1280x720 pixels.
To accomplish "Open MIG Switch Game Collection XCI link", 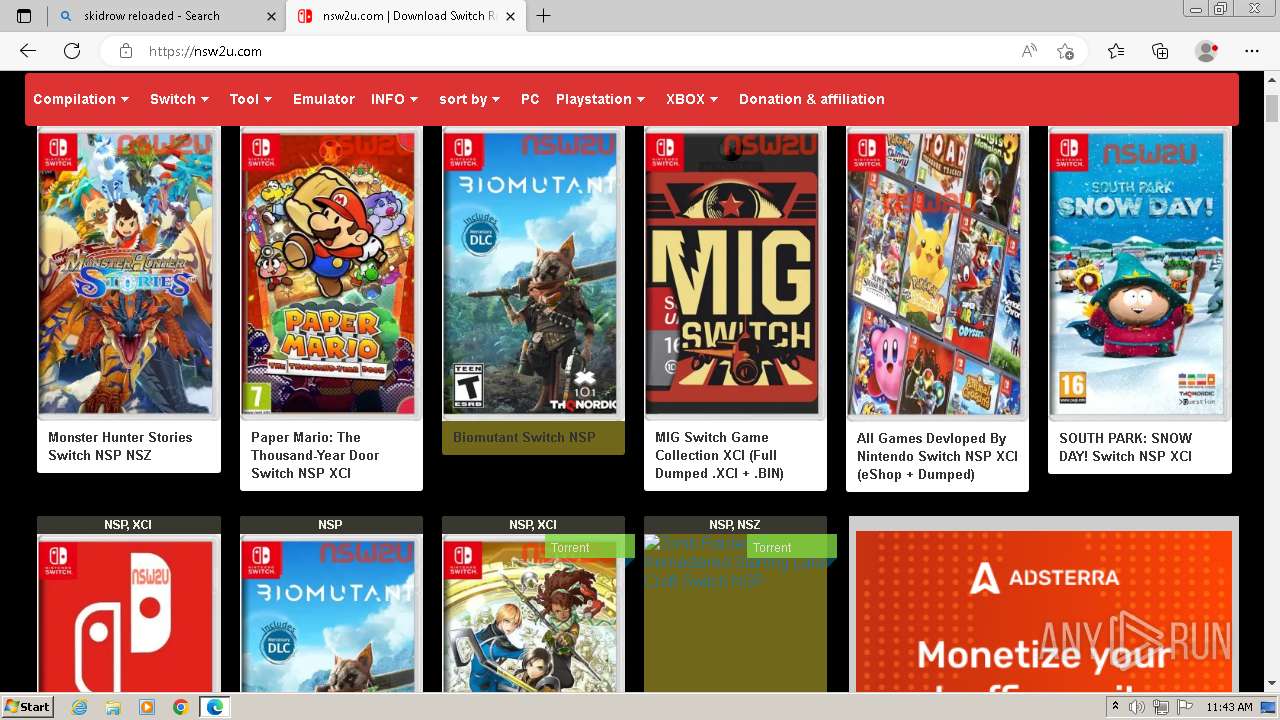I will (x=720, y=455).
